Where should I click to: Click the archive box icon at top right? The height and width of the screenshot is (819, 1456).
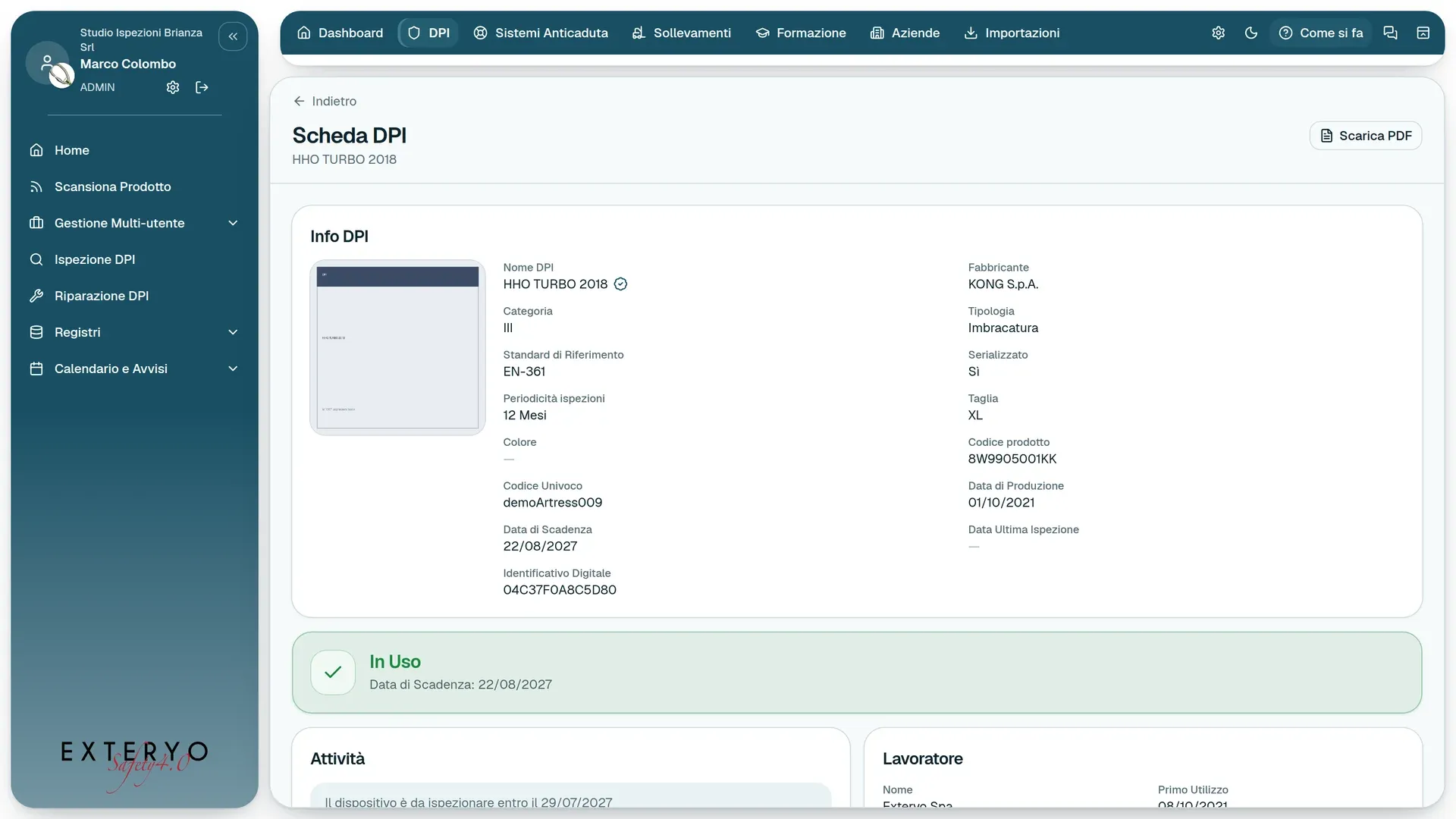click(1423, 33)
